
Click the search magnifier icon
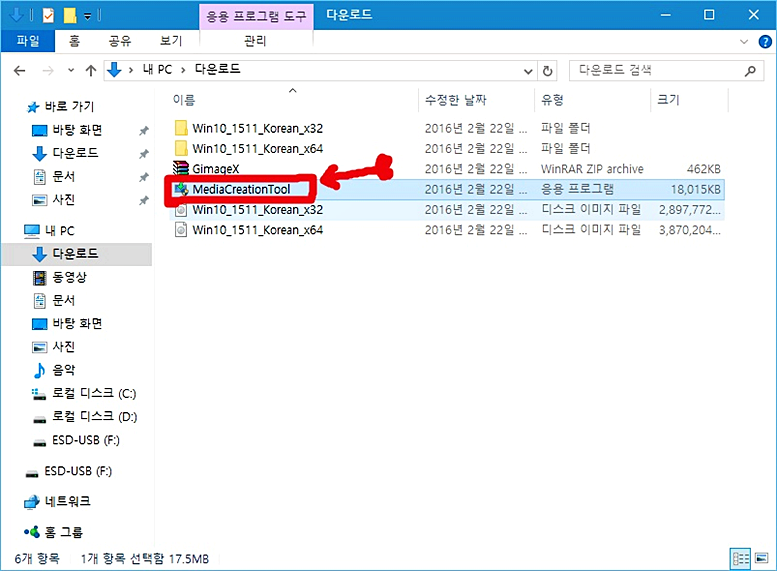pyautogui.click(x=750, y=71)
